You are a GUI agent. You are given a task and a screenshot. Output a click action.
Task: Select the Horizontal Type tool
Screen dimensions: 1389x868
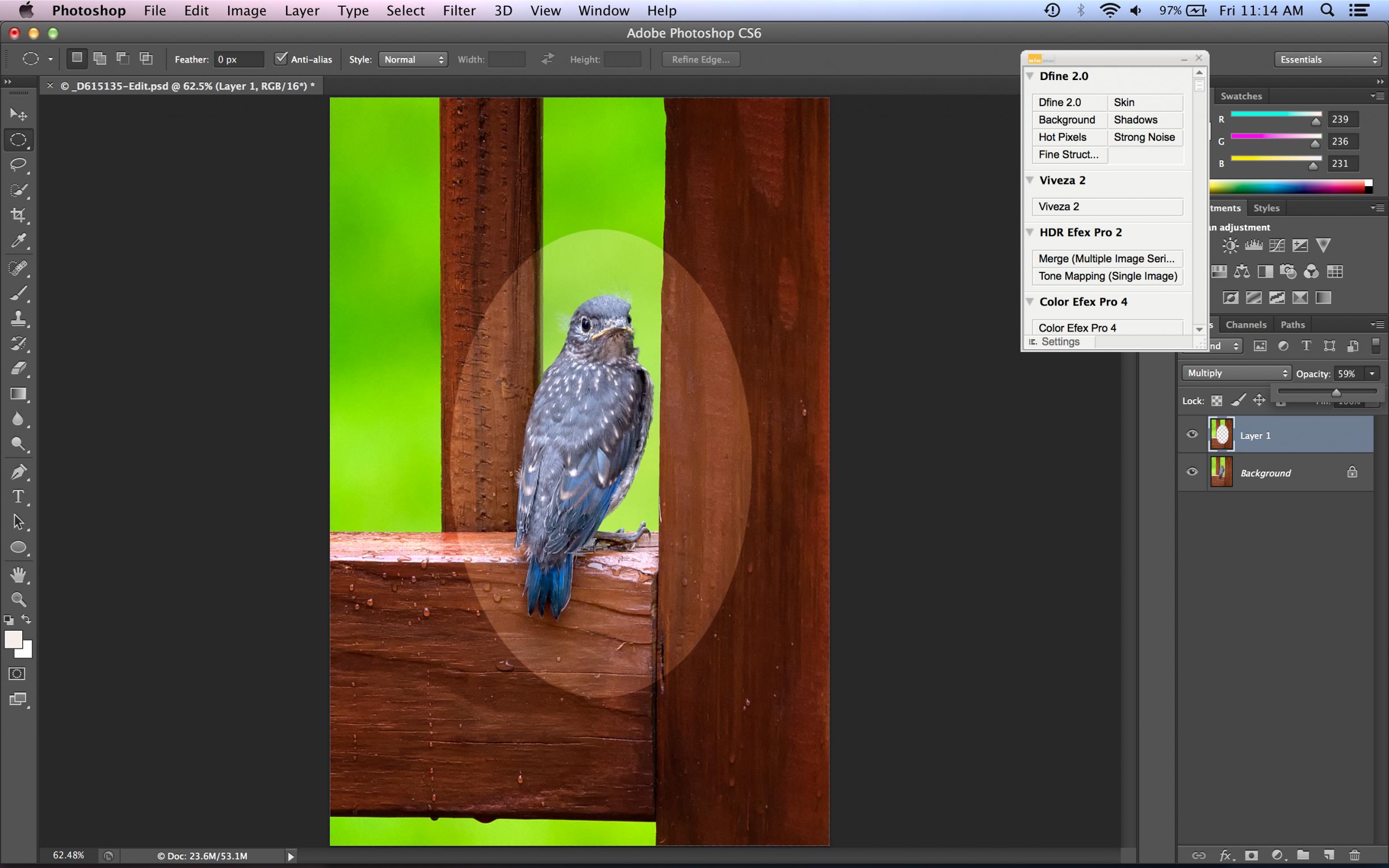[x=18, y=497]
